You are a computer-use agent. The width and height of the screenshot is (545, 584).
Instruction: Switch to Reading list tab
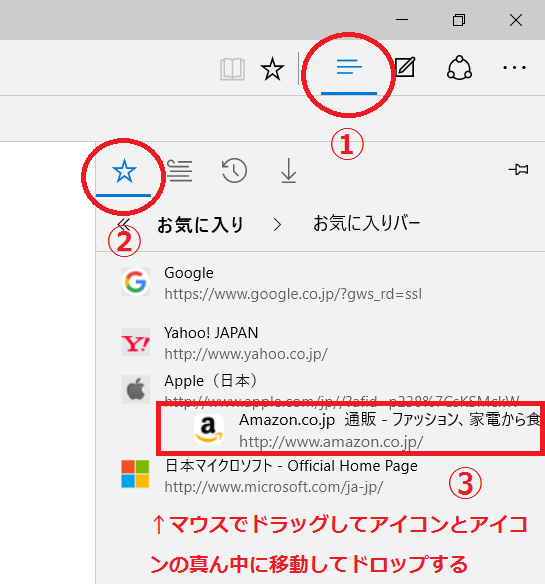pyautogui.click(x=180, y=171)
